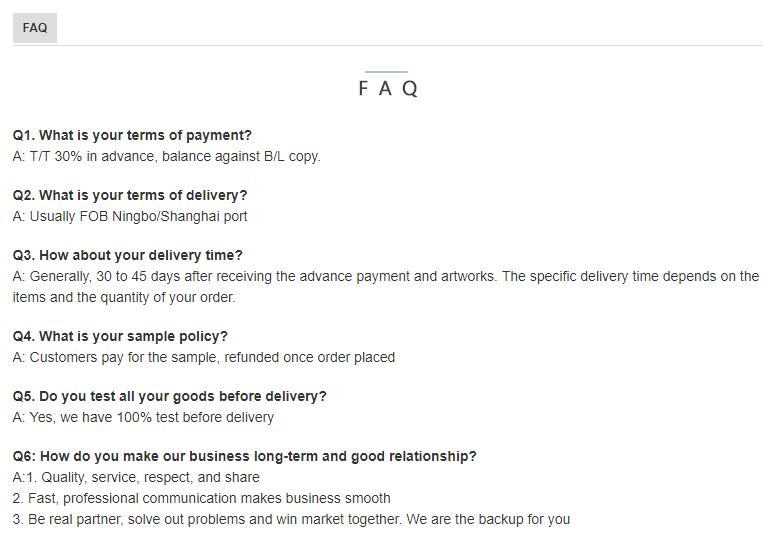Click the words 'B/L copy' in the Q1 answer
Image resolution: width=774 pixels, height=545 pixels.
pos(292,156)
